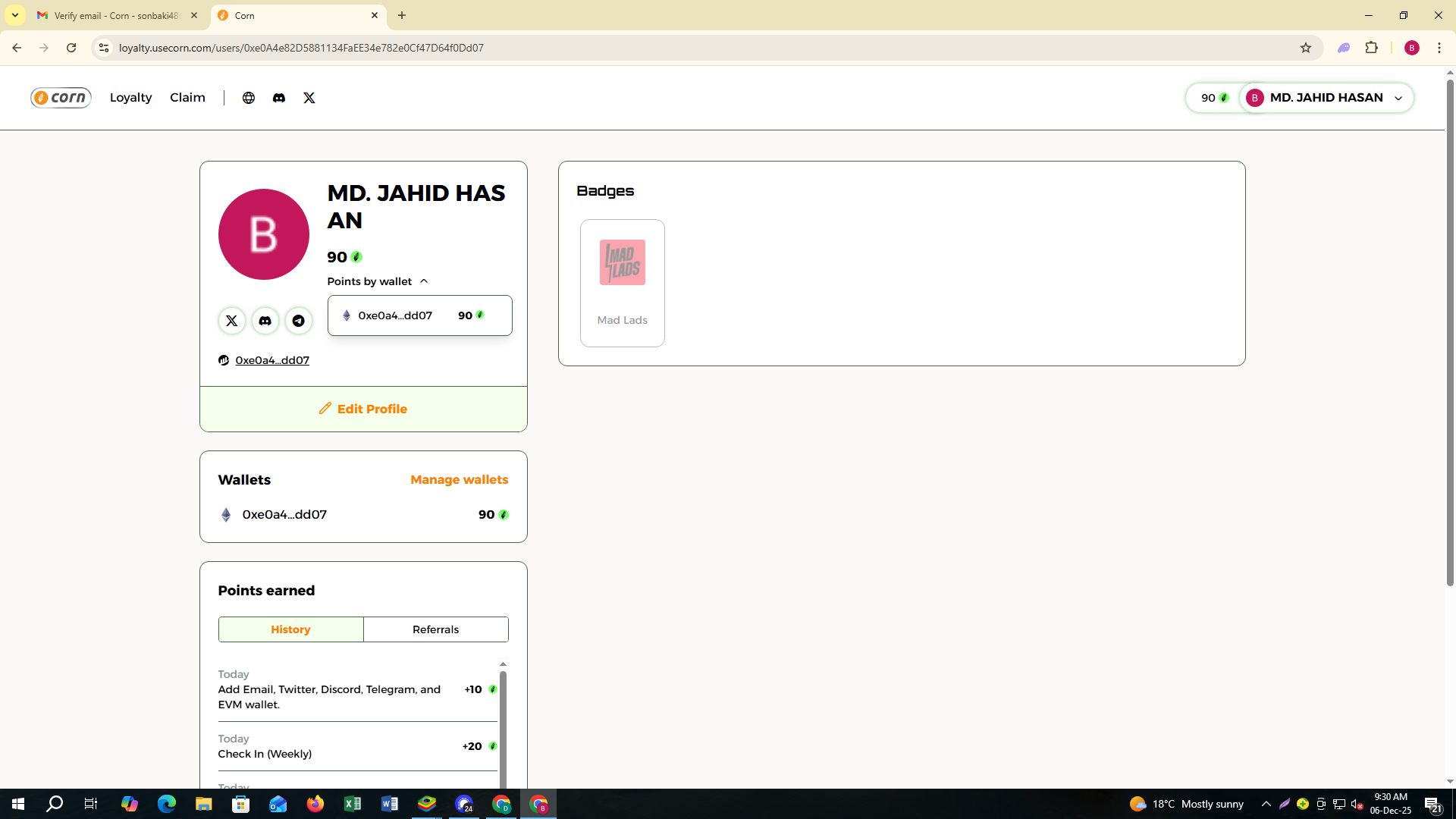Click the profile X social icon

[232, 321]
